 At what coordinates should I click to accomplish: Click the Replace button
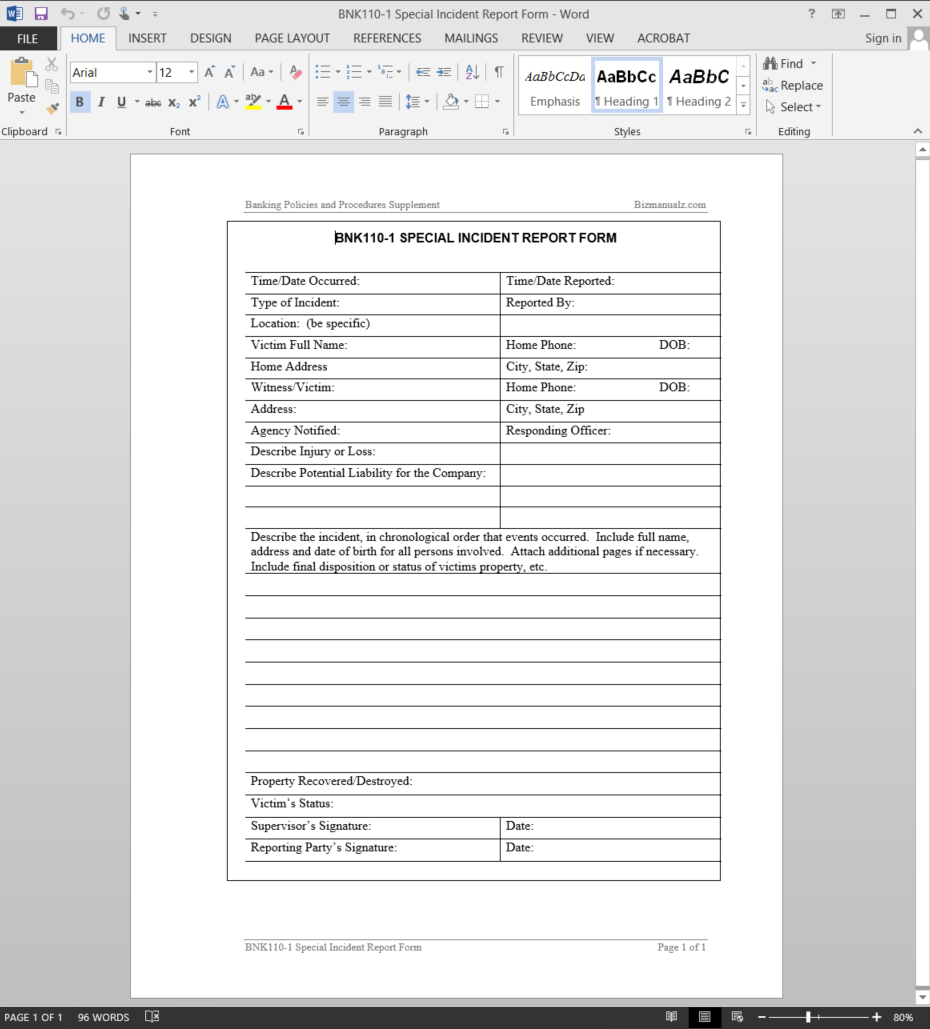pyautogui.click(x=793, y=85)
